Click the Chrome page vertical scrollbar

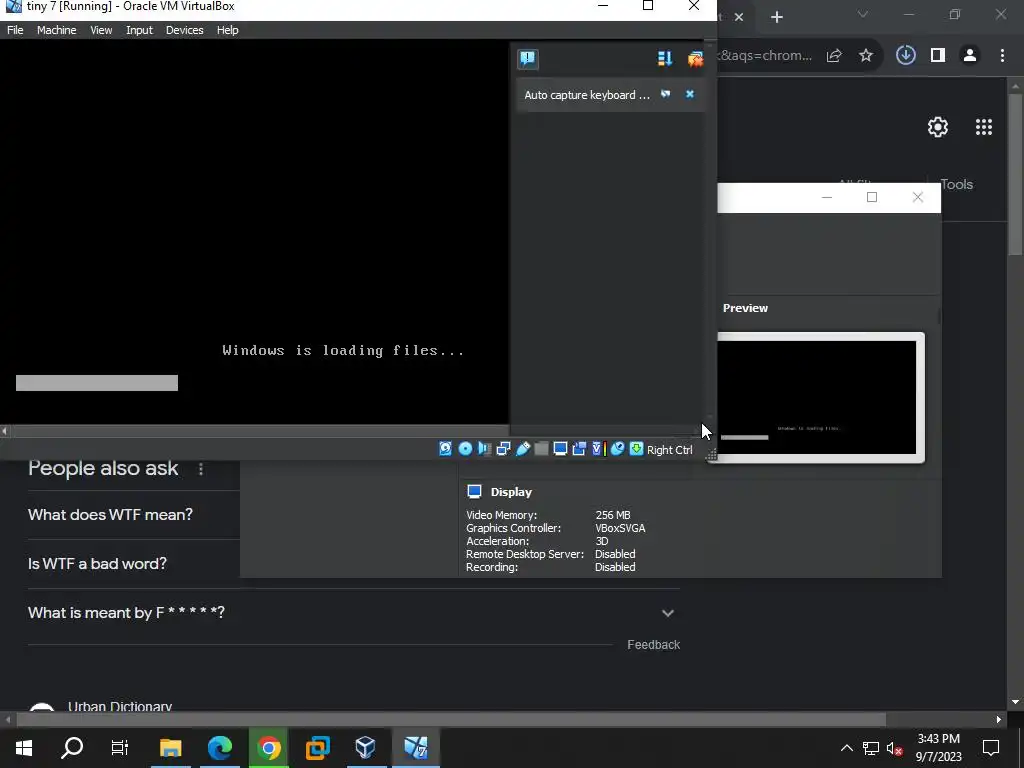coord(1016,174)
